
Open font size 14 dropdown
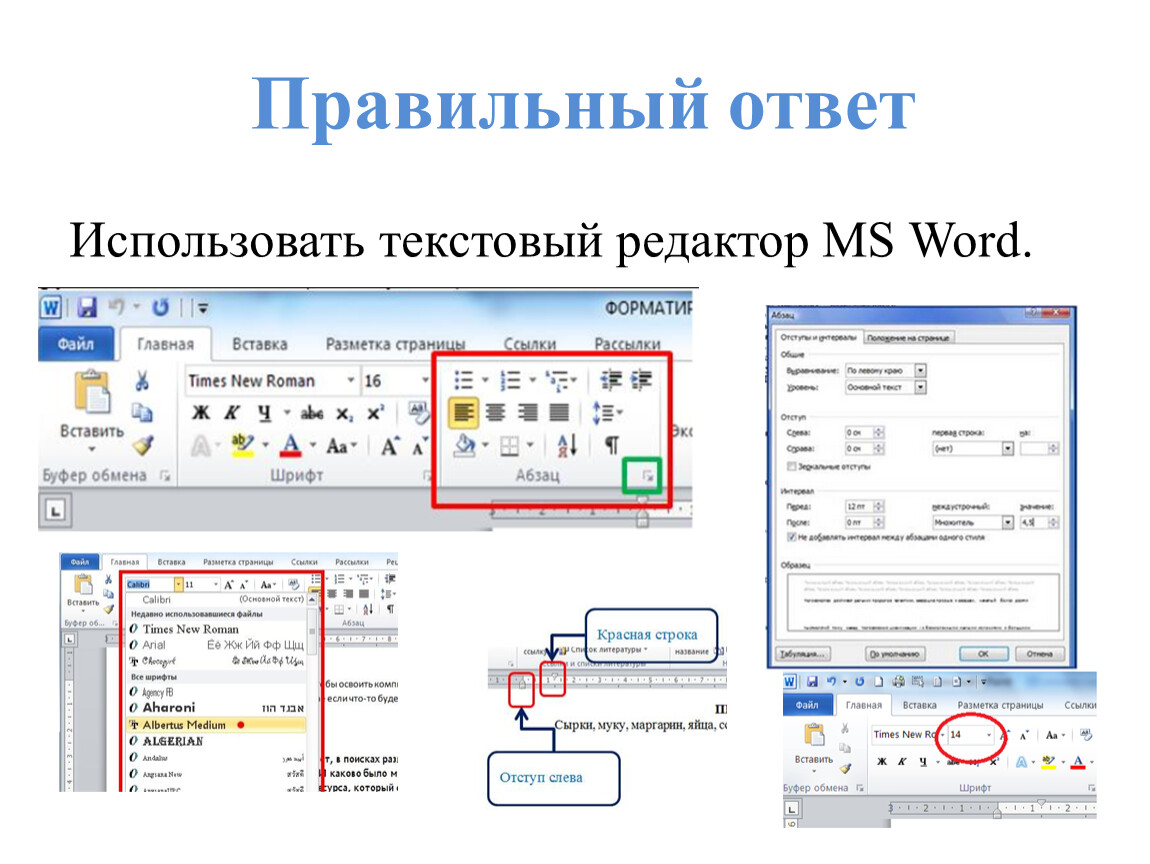pos(989,734)
